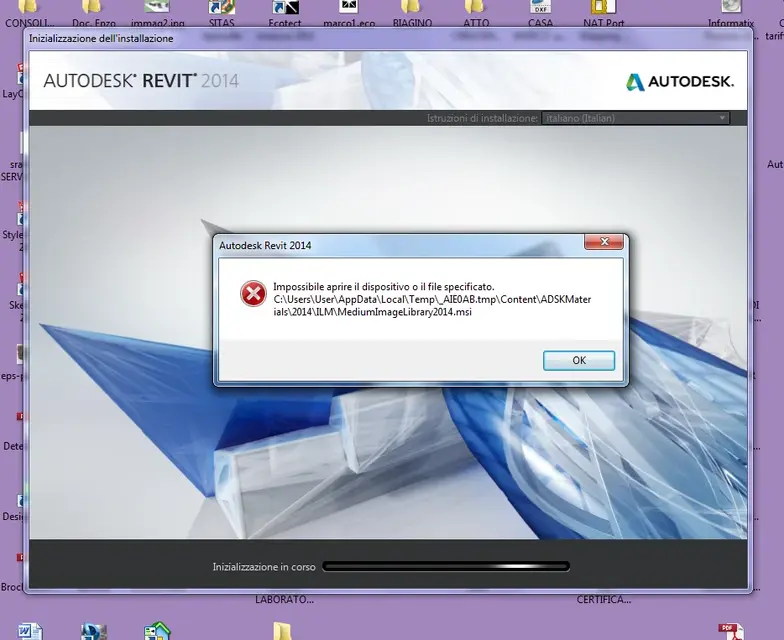Click the initialization progress bar
Viewport: 784px width, 640px height.
tap(446, 566)
